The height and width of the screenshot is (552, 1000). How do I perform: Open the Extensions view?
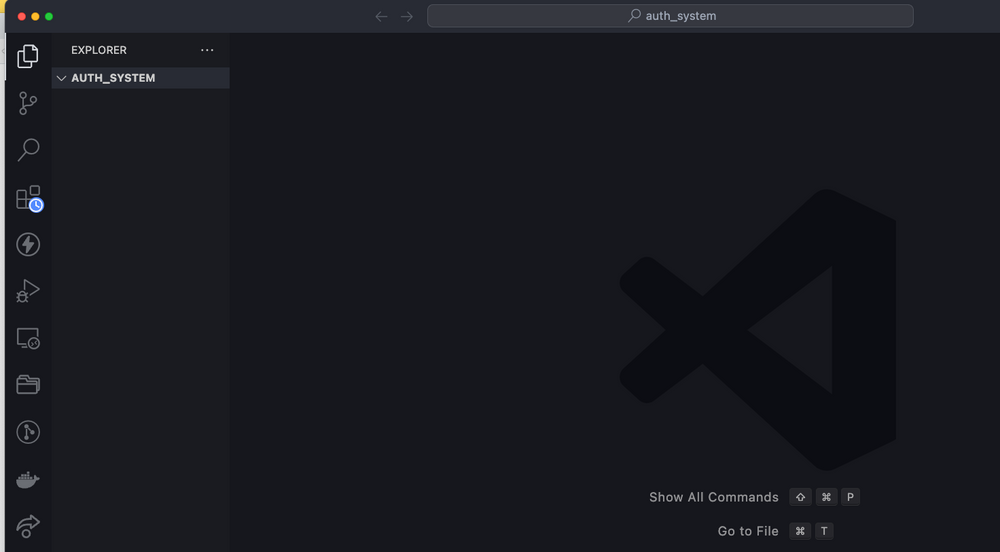[x=28, y=198]
